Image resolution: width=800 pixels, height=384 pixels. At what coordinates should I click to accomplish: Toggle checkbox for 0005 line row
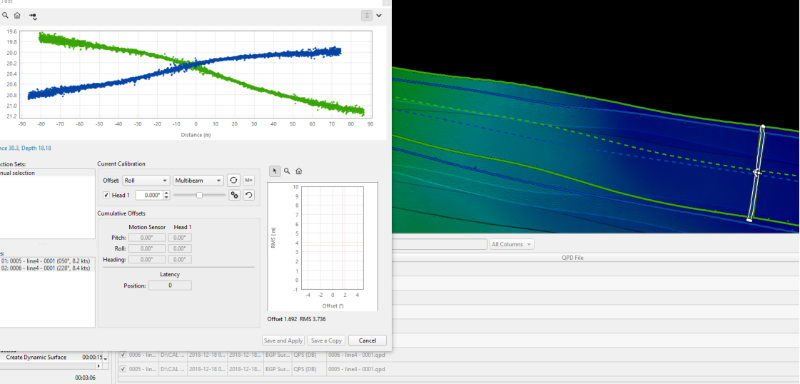123,369
